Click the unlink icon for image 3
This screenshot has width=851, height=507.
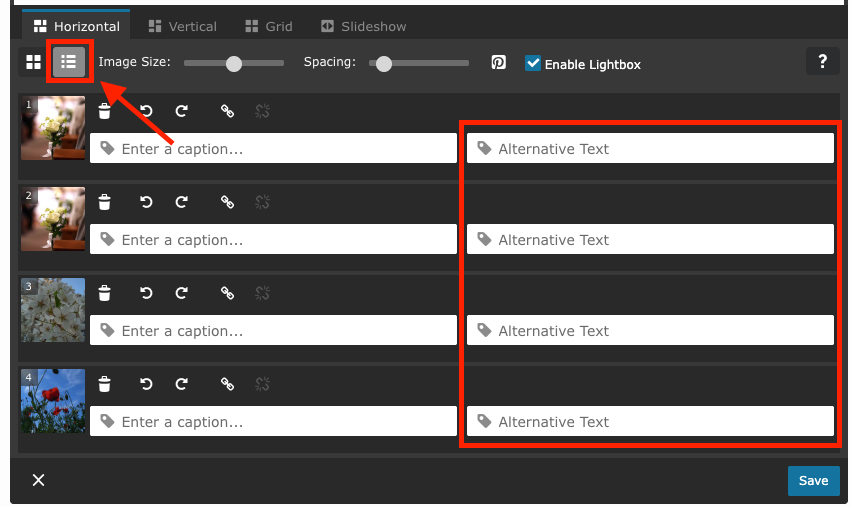[263, 293]
